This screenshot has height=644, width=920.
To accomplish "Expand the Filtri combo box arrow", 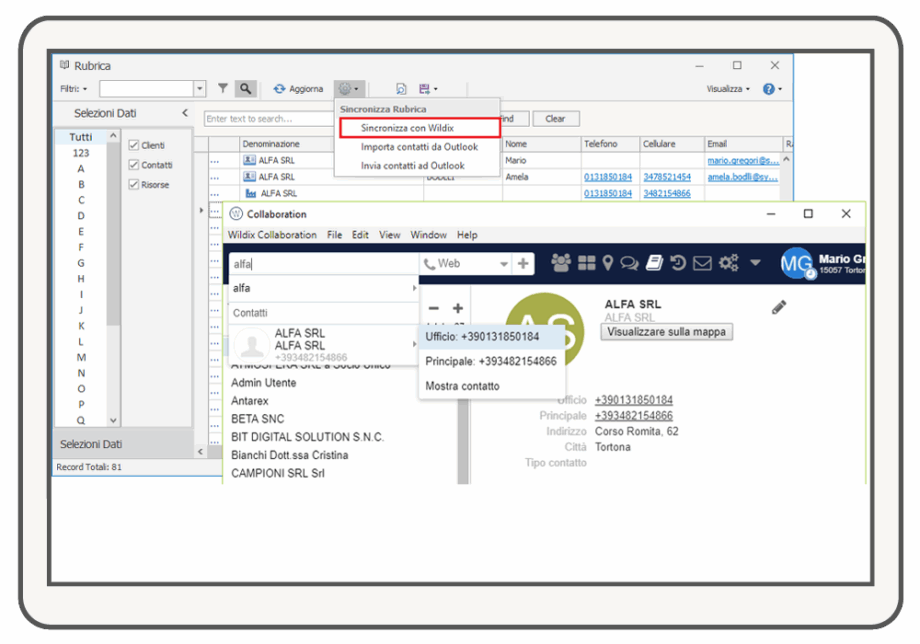I will (x=199, y=89).
